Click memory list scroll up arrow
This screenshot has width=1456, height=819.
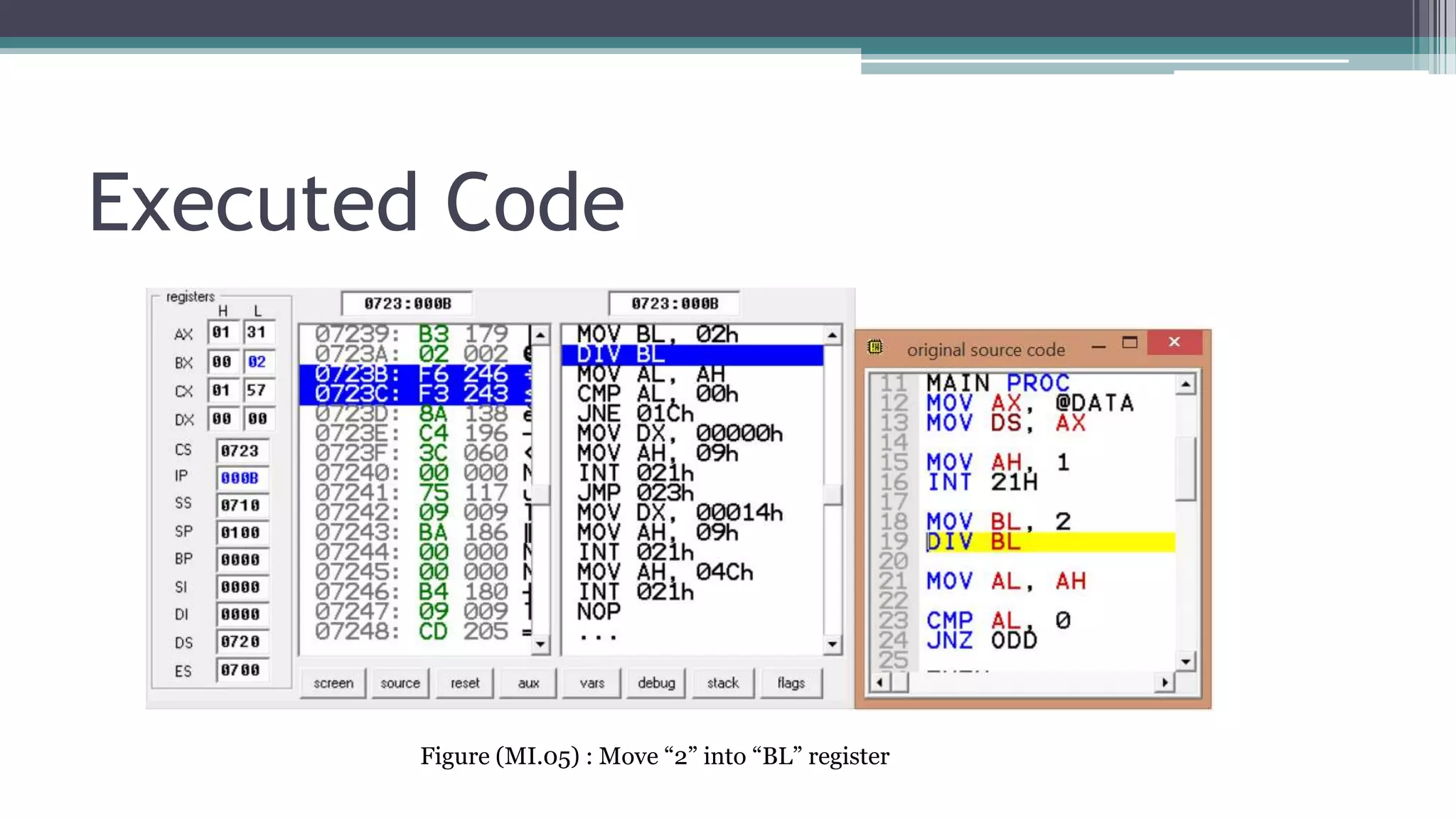coord(540,334)
